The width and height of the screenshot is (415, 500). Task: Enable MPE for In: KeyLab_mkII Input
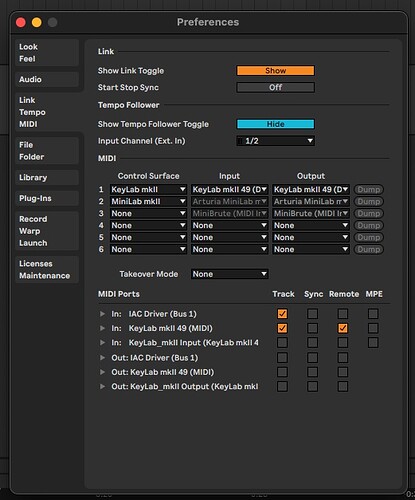373,343
